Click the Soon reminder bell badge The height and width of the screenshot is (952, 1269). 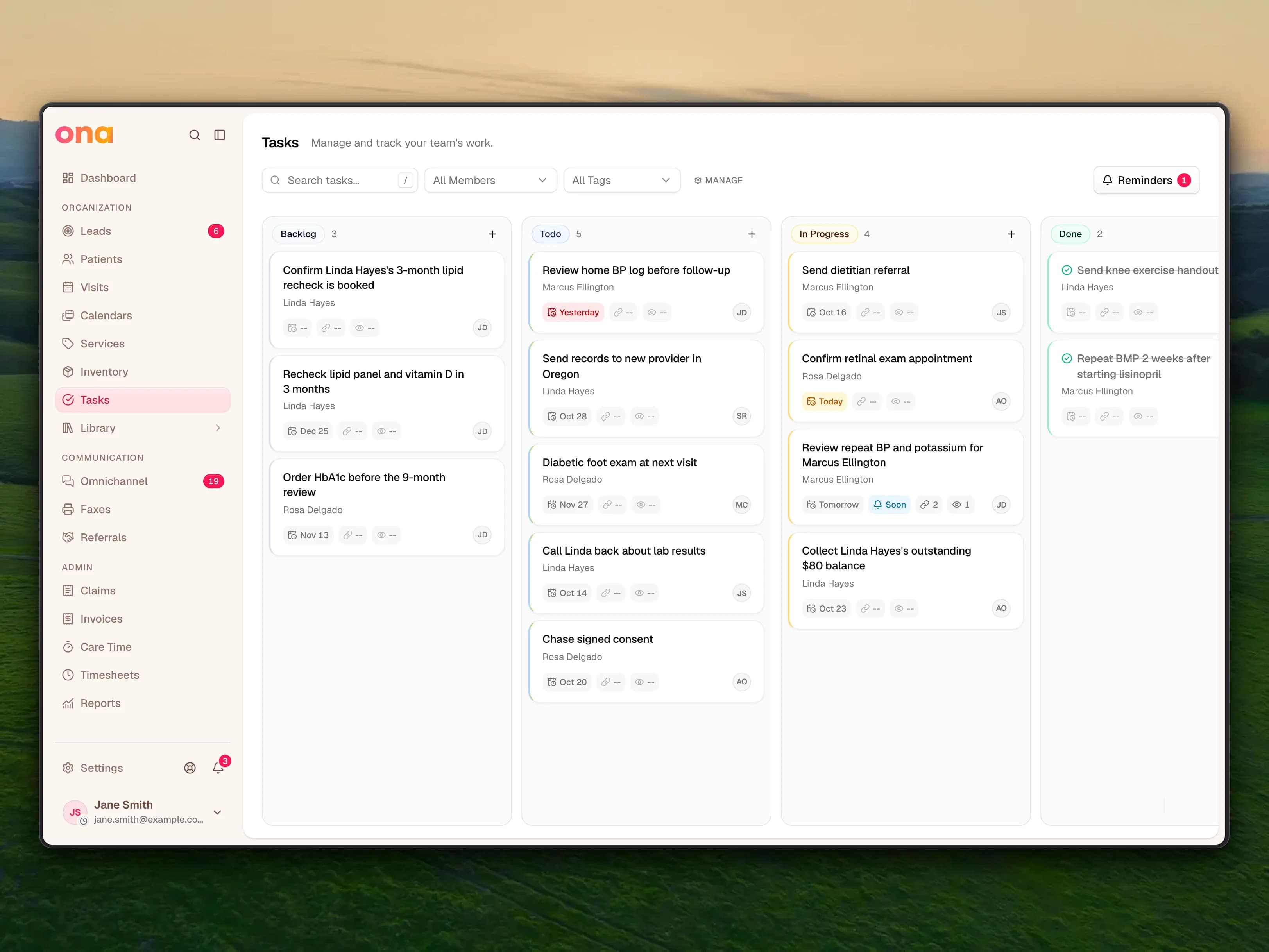tap(889, 505)
